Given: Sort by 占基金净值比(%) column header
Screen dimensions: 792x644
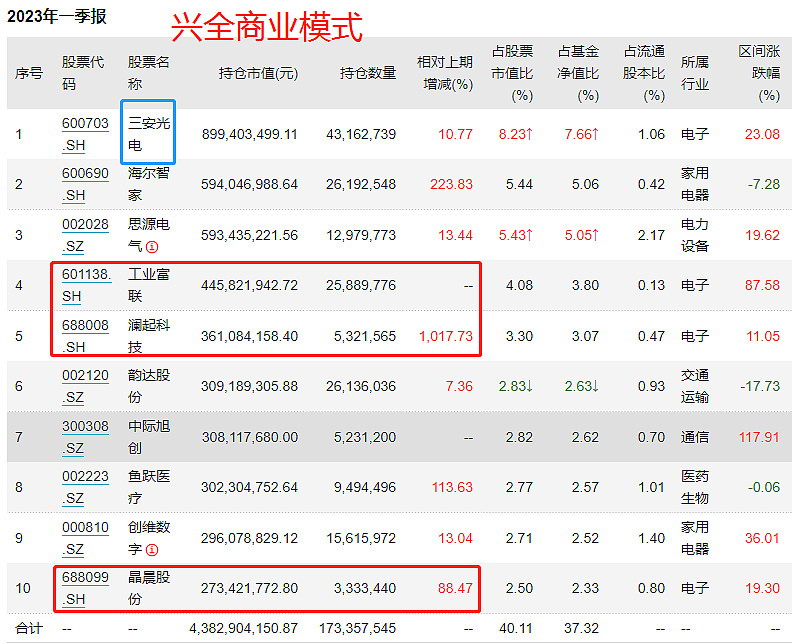Looking at the screenshot, I should 578,74.
